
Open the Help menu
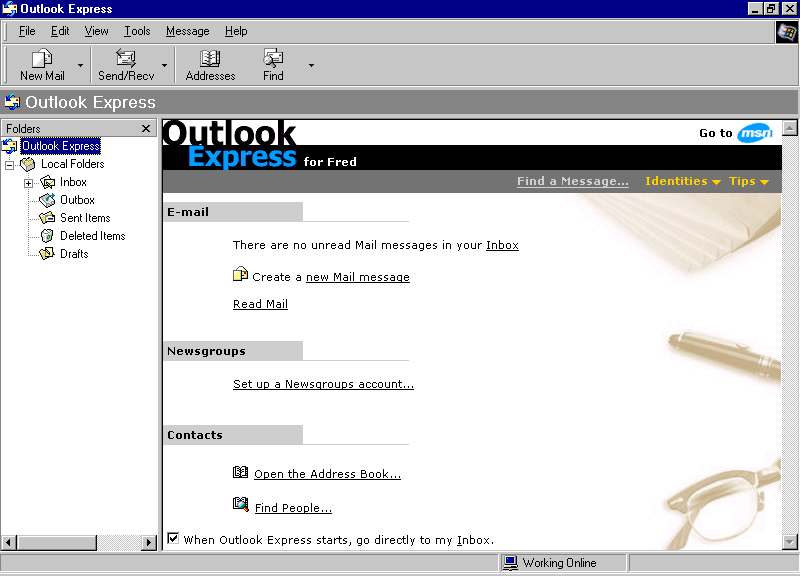236,31
